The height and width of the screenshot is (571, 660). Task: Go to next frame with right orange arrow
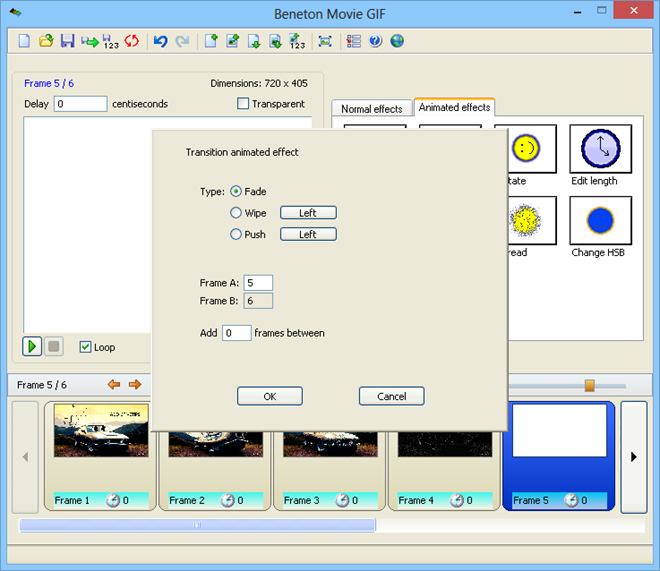[135, 385]
